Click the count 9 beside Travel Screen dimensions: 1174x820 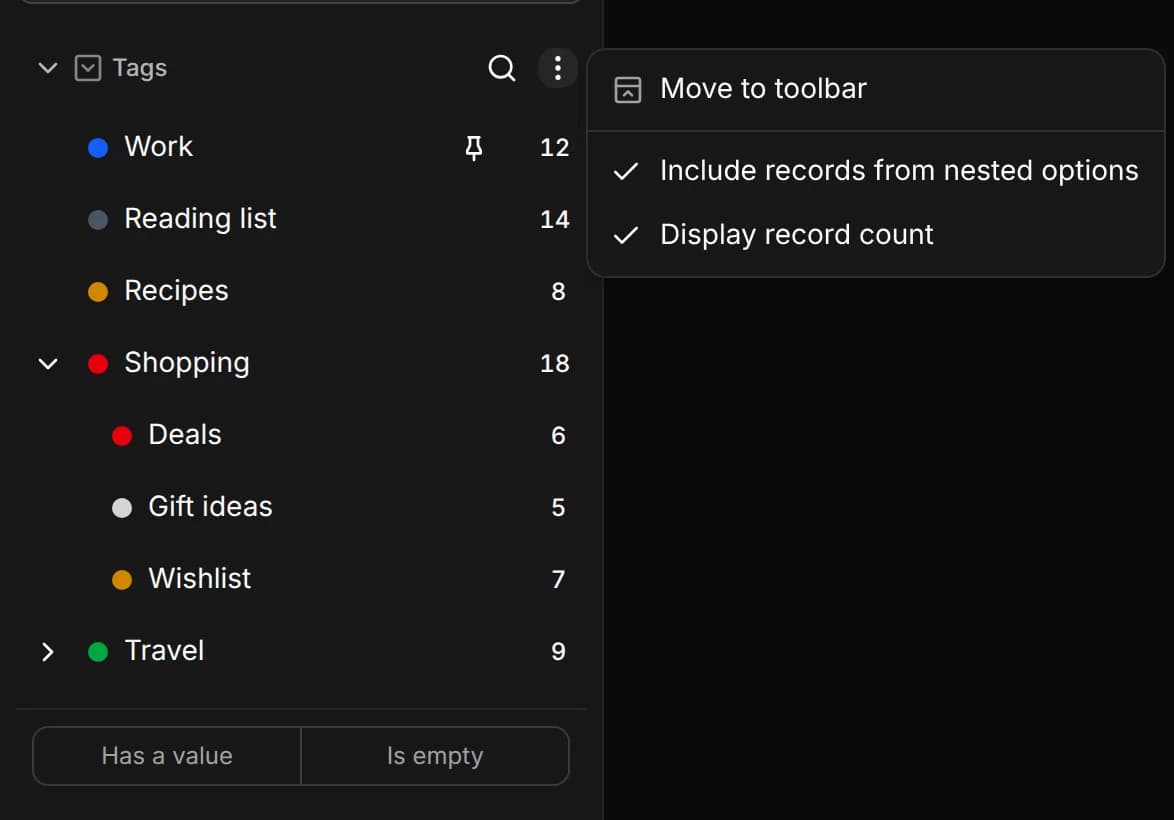(559, 652)
